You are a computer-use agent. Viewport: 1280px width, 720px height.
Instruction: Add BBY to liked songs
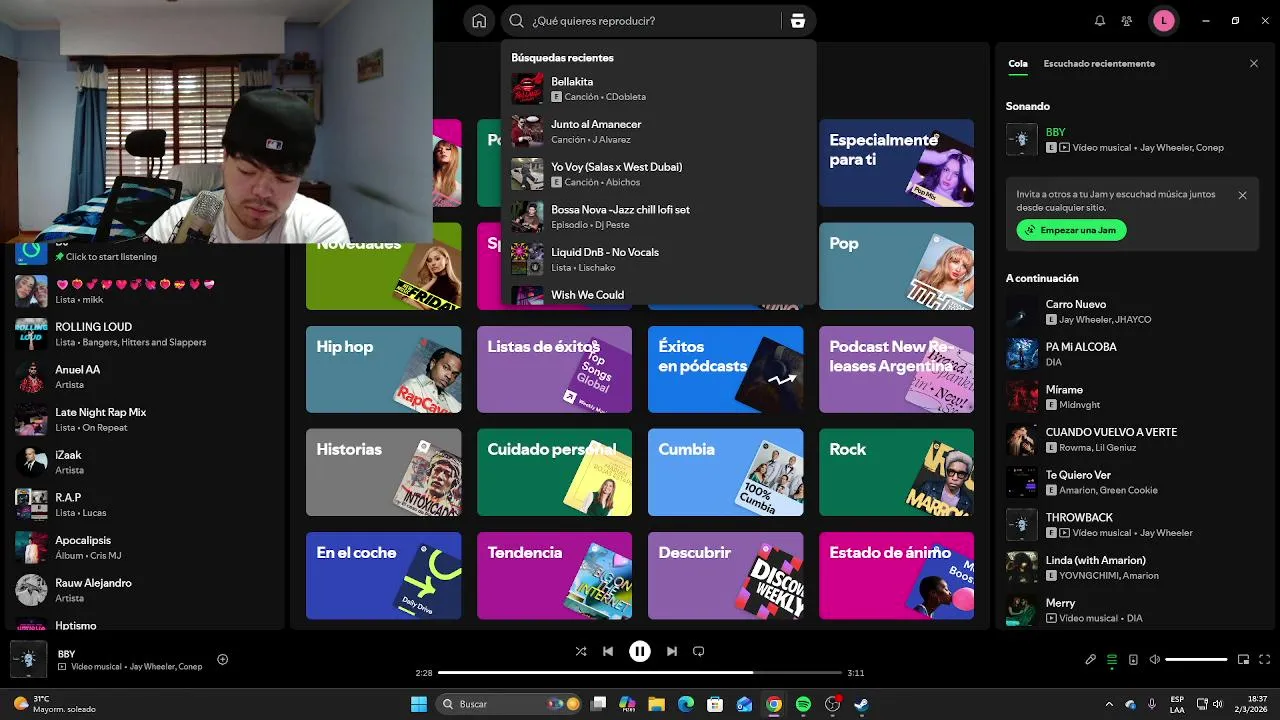click(223, 659)
